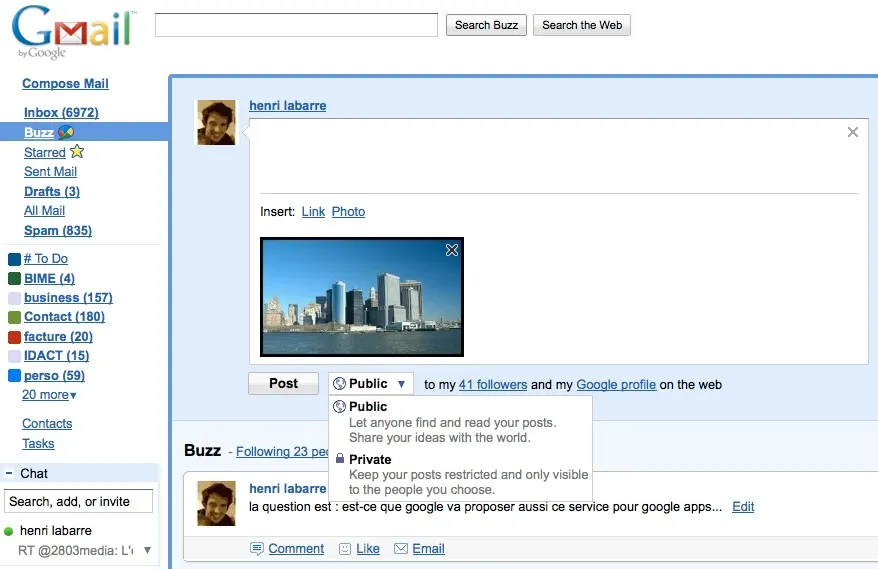
Task: Open Sent Mail
Action: coord(50,172)
